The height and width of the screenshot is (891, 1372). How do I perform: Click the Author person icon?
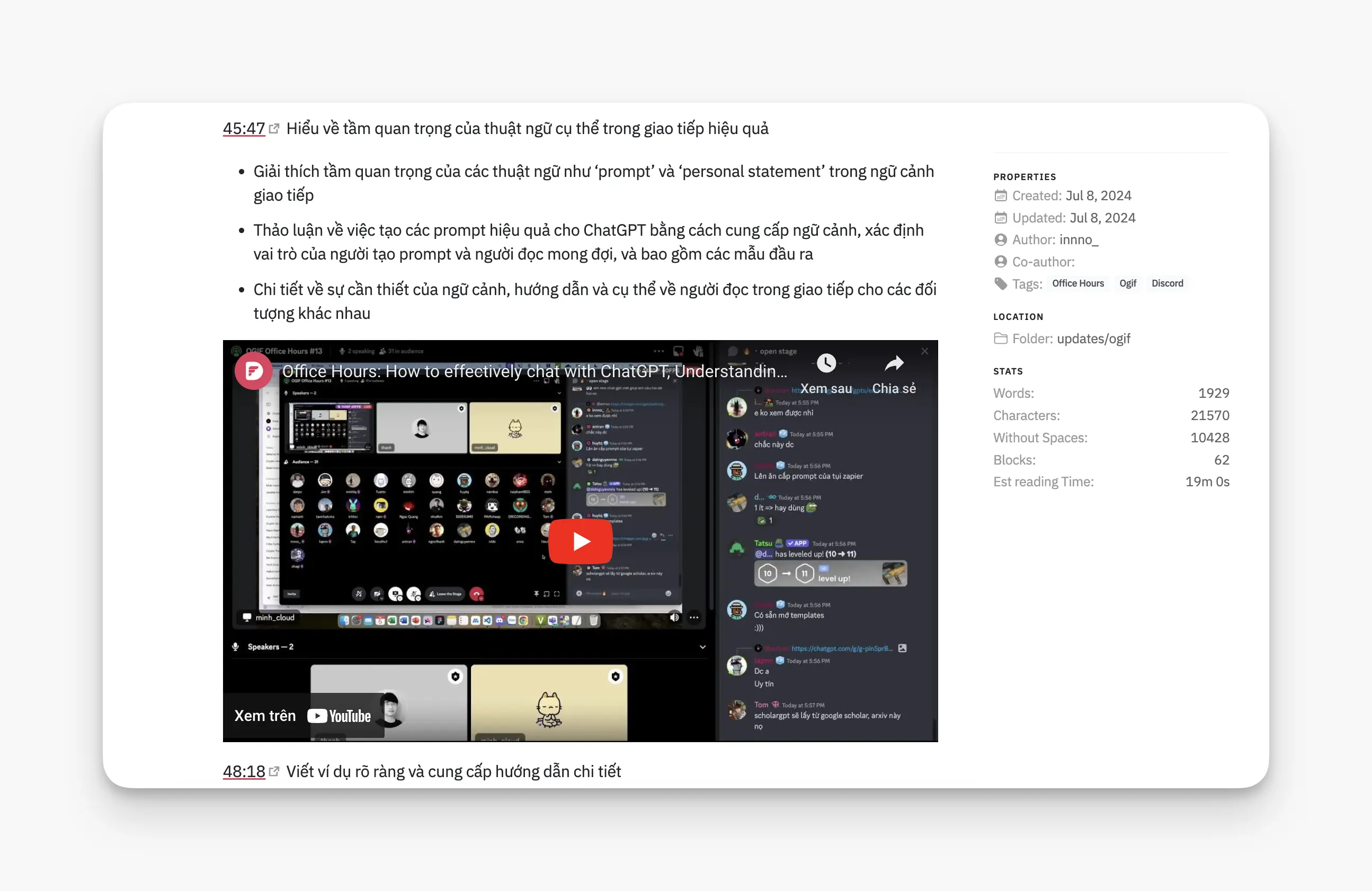(x=1001, y=240)
